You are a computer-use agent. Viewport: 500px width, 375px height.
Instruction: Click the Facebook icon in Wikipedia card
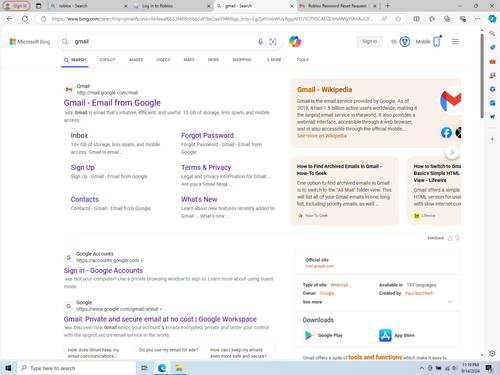pyautogui.click(x=446, y=133)
